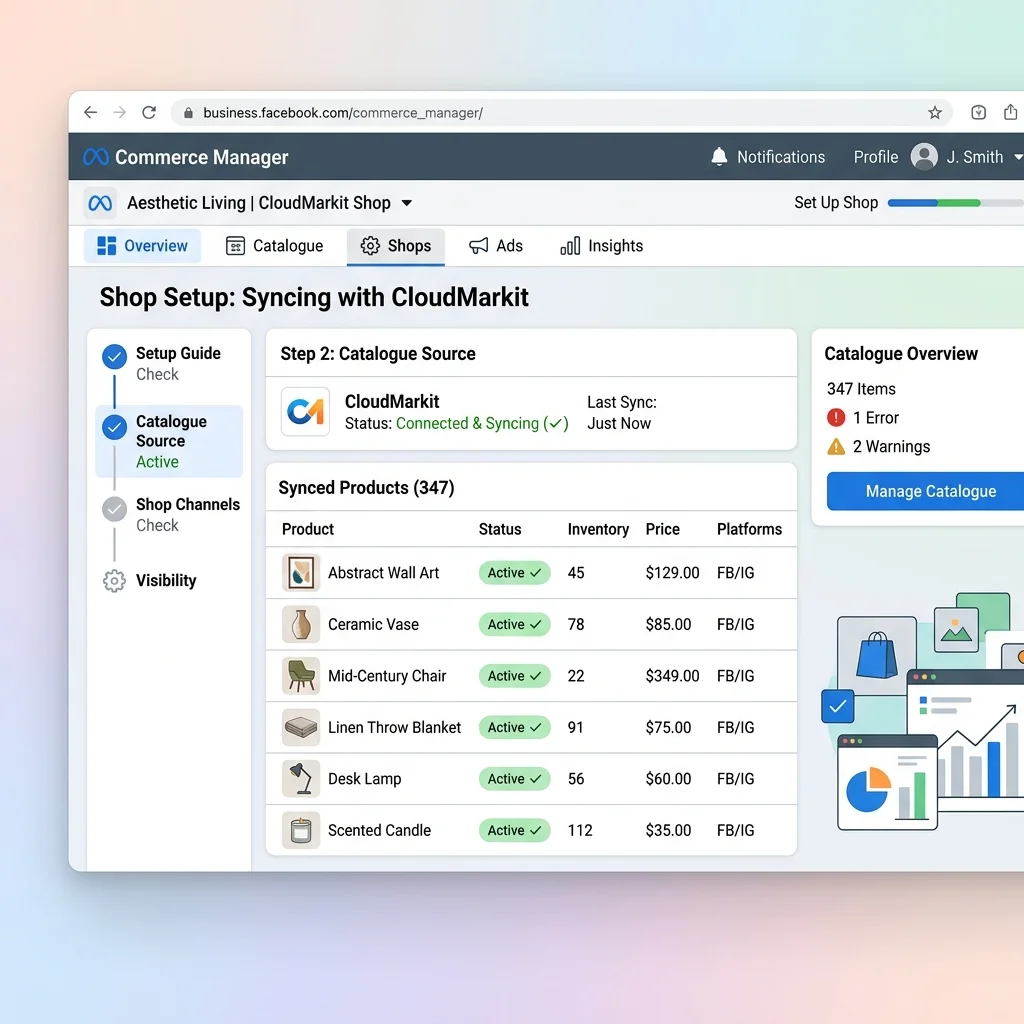Click Active status badge for Scented Candle

coord(515,831)
